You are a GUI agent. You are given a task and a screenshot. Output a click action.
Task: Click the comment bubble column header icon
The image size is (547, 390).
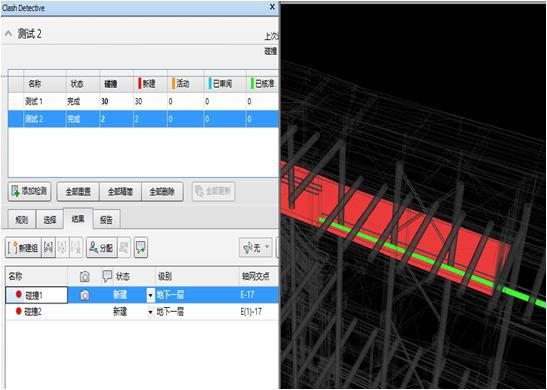pos(107,276)
